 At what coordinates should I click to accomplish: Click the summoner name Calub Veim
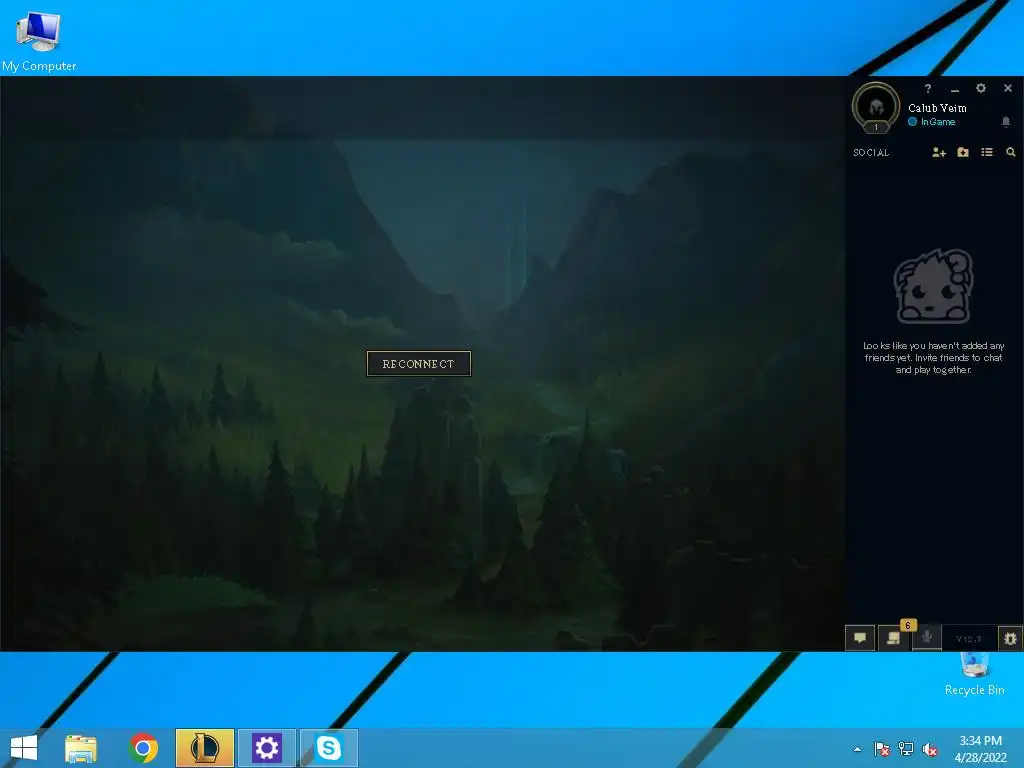coord(937,108)
